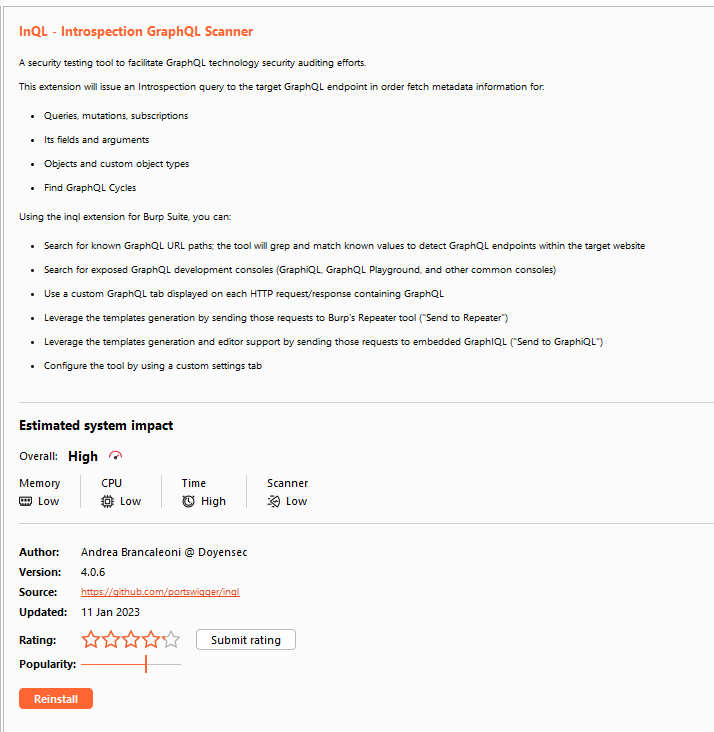
Task: Set rating to four stars
Action: point(151,639)
